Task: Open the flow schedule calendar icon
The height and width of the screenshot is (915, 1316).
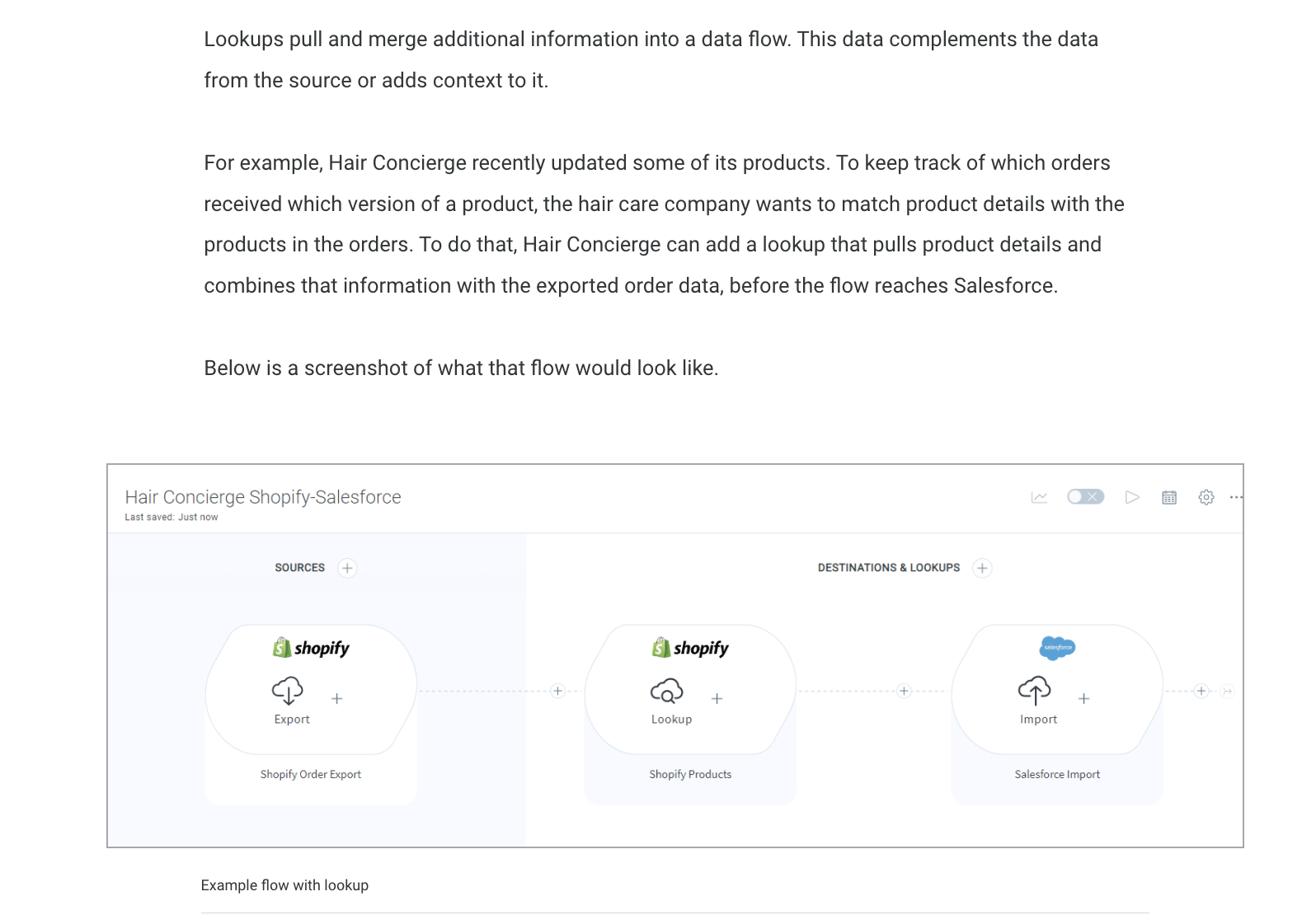Action: point(1169,497)
